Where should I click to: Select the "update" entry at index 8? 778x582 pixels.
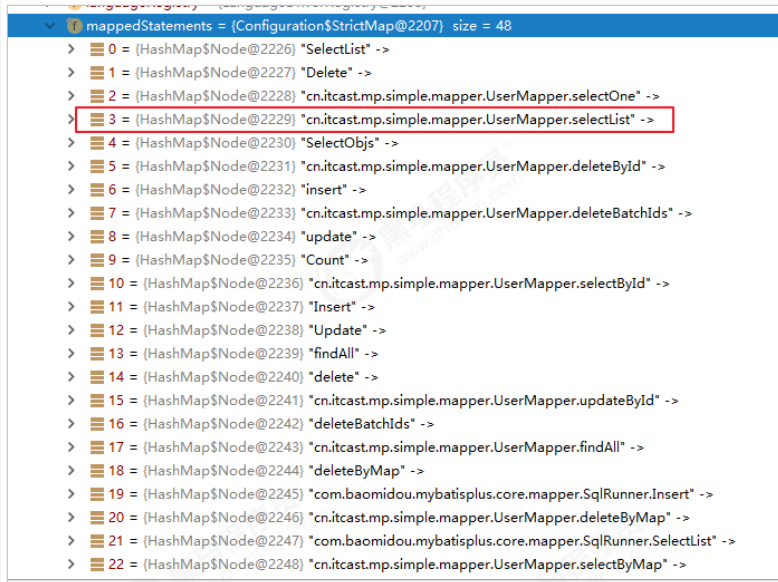392,237
